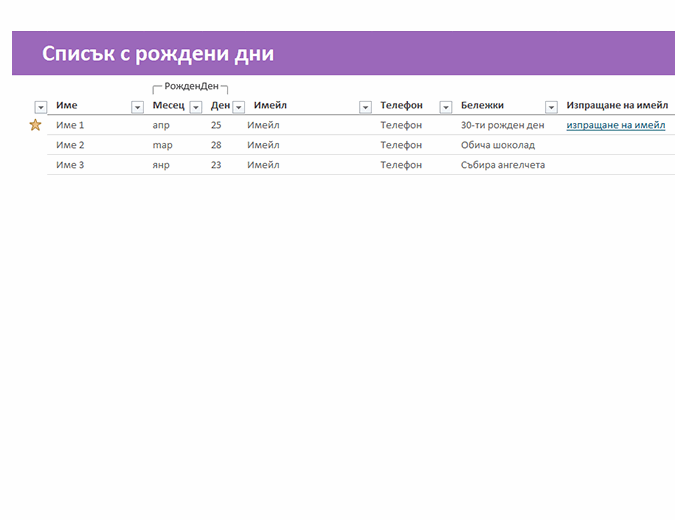Image resolution: width=675 pixels, height=520 pixels.
Task: Select the 'Обича шоколад' note cell
Action: pos(497,145)
